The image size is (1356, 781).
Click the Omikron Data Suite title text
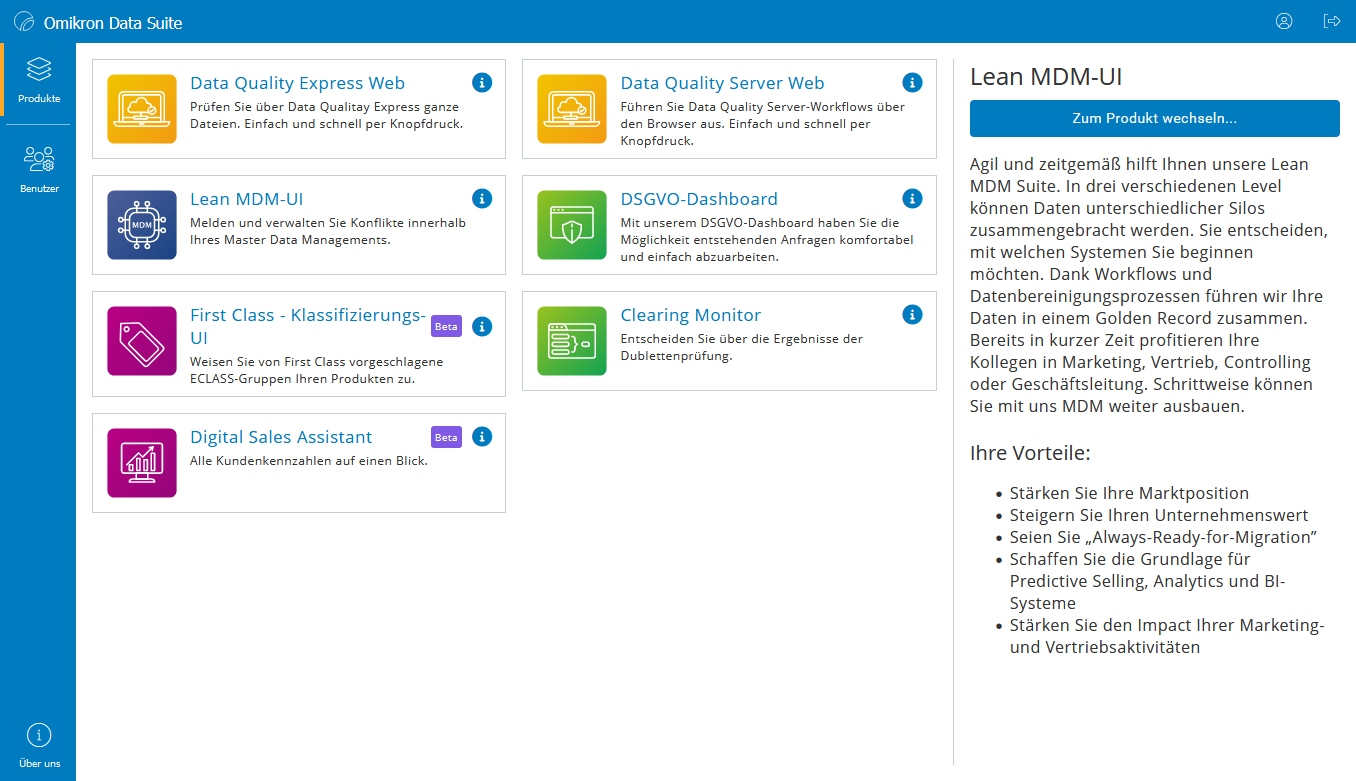[x=113, y=22]
